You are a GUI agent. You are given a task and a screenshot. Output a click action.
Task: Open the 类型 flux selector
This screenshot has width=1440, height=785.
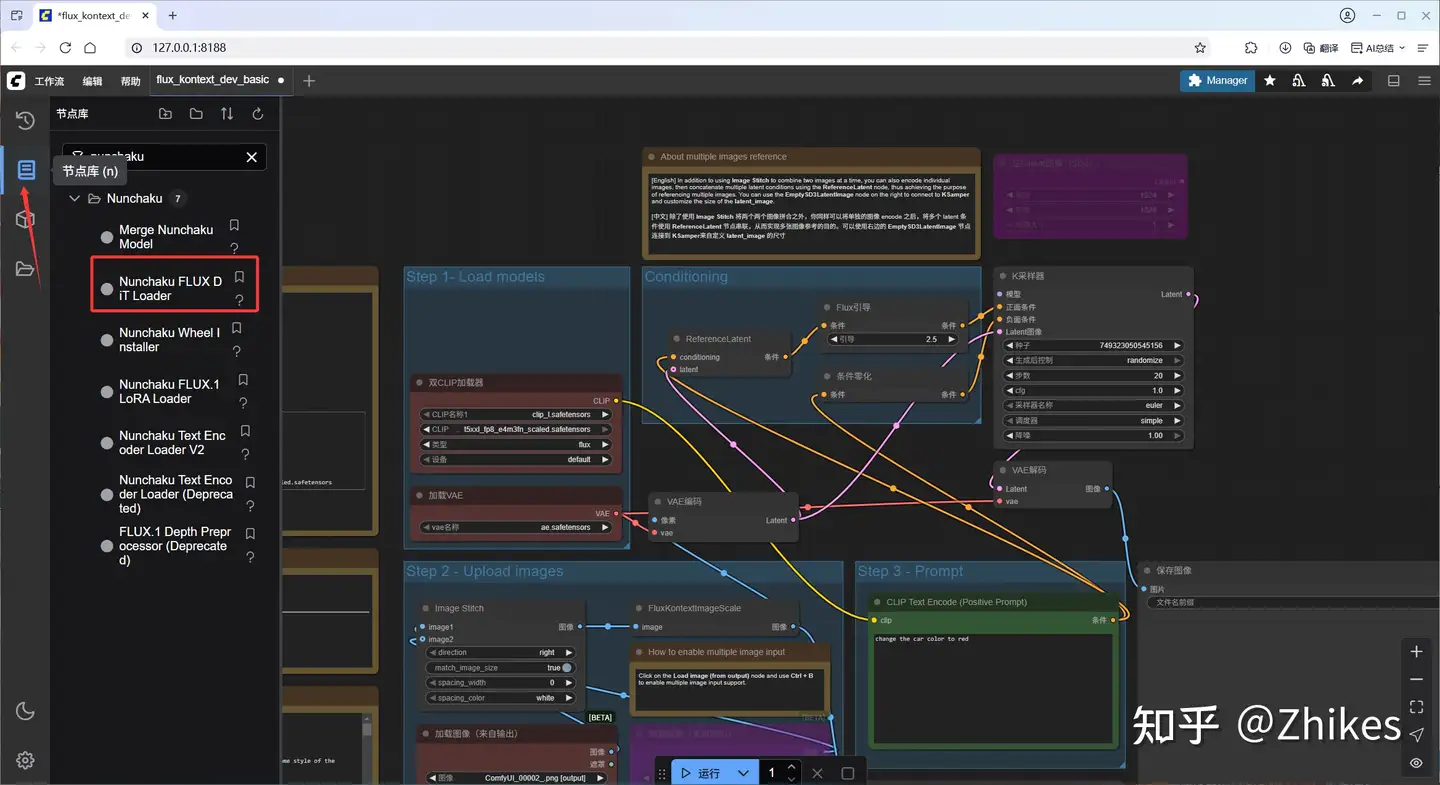click(x=517, y=445)
